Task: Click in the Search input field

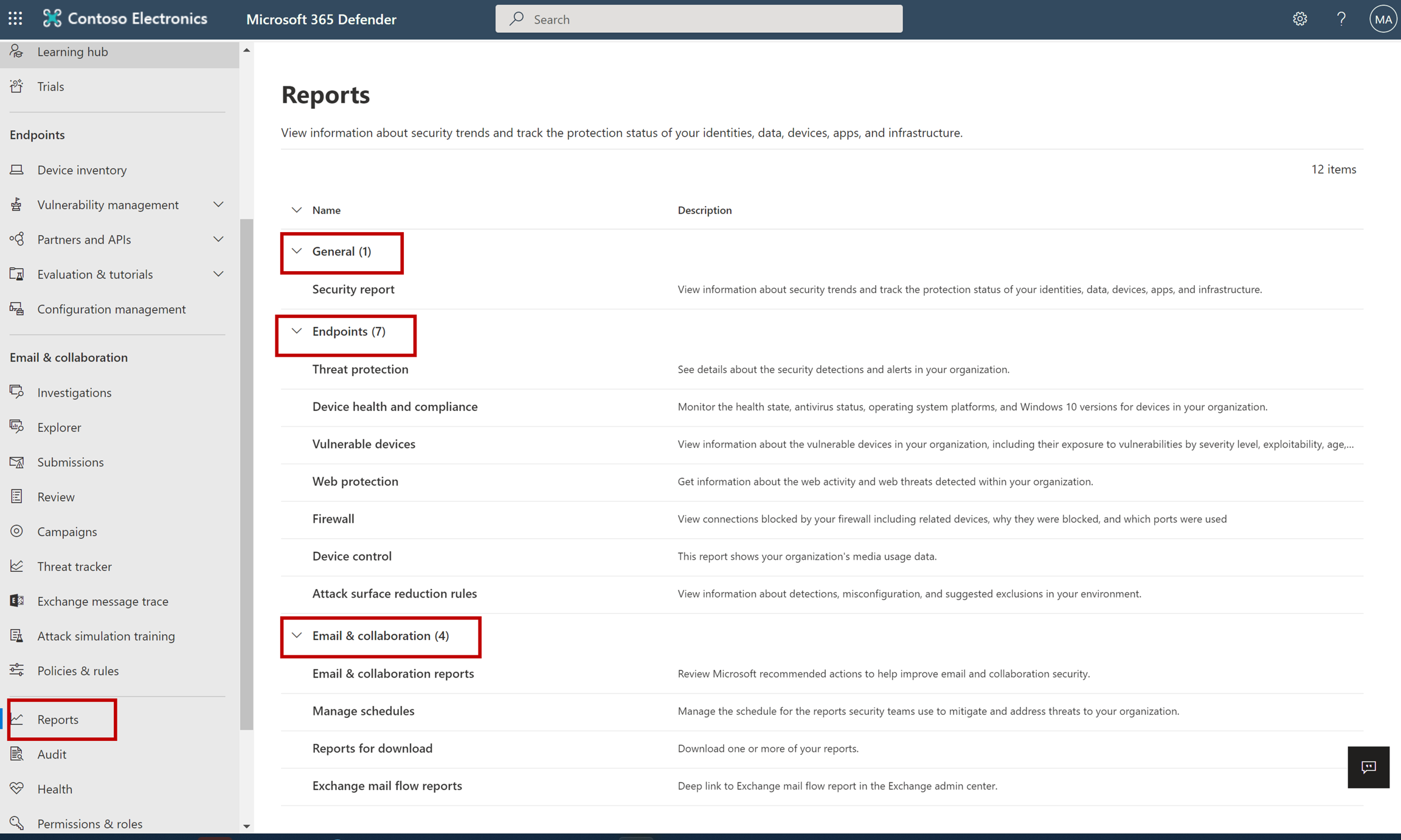Action: (x=699, y=19)
